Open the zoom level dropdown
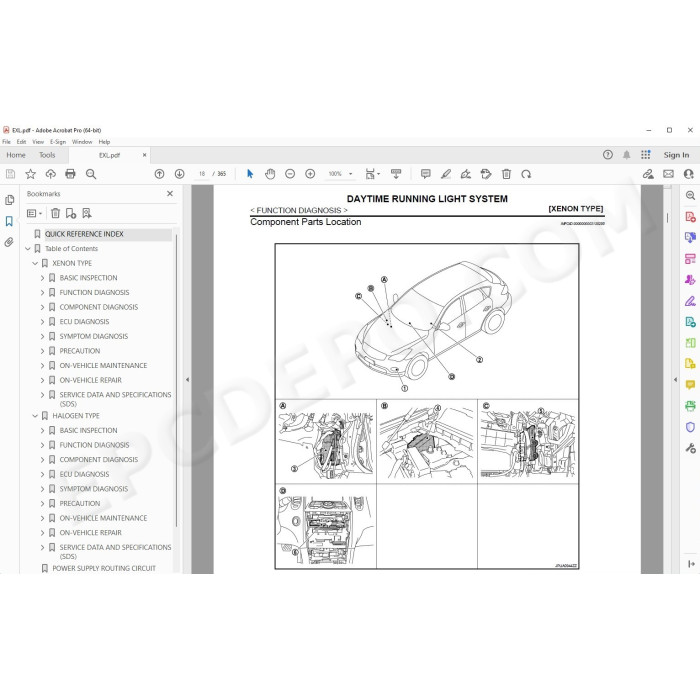 coord(350,174)
